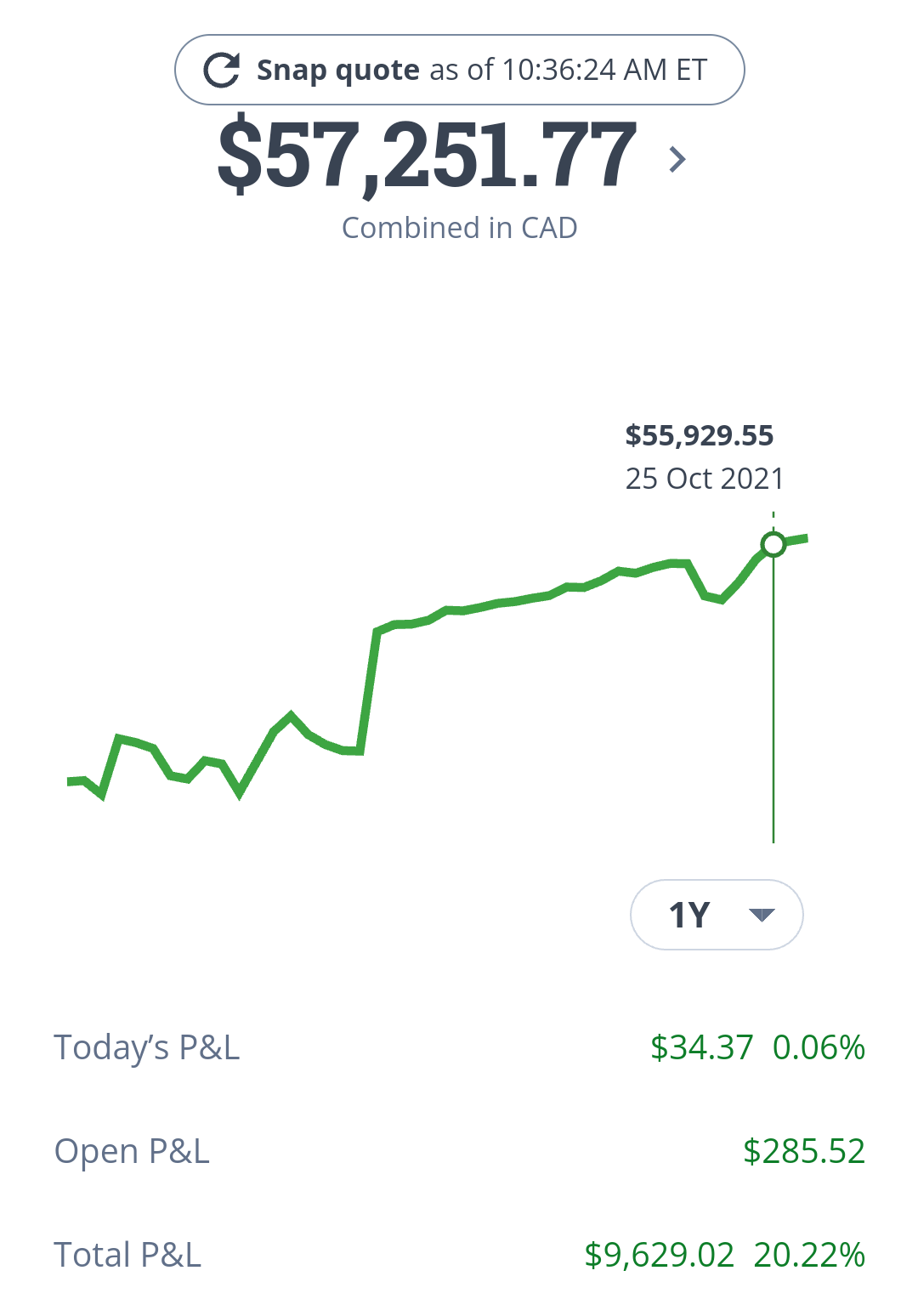
Task: Select the Total P&L row label
Action: click(127, 1255)
